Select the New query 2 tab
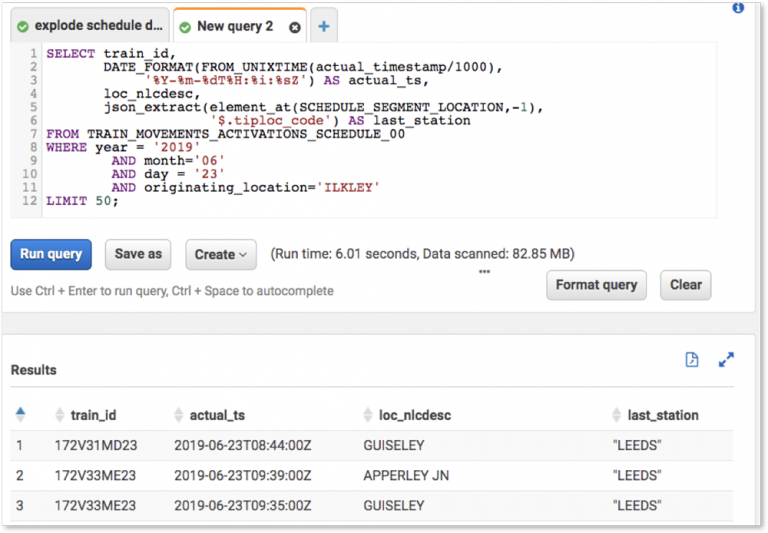This screenshot has width=768, height=533. pyautogui.click(x=234, y=26)
